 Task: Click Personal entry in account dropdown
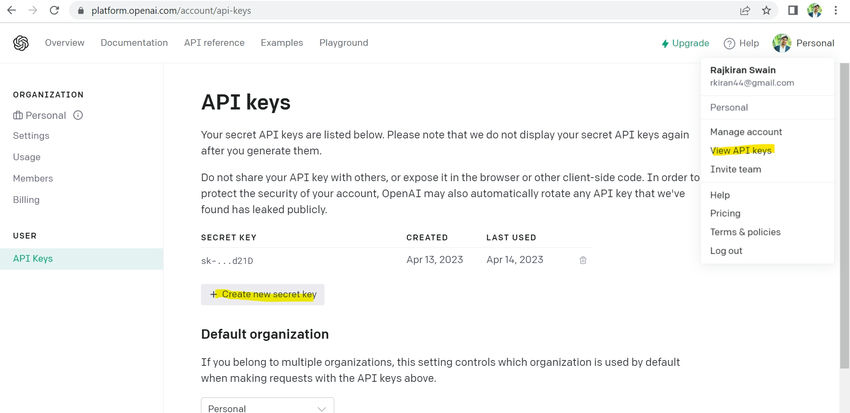click(729, 107)
